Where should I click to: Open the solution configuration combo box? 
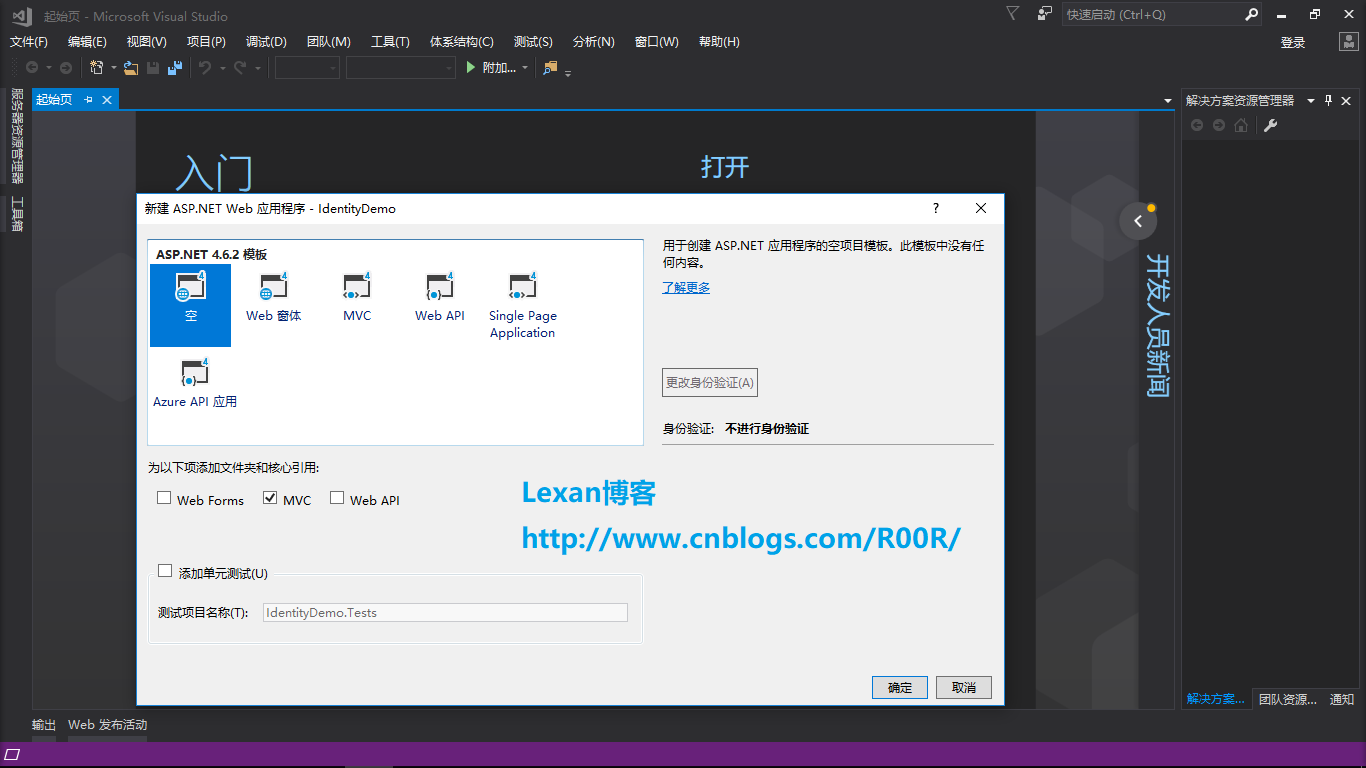307,68
